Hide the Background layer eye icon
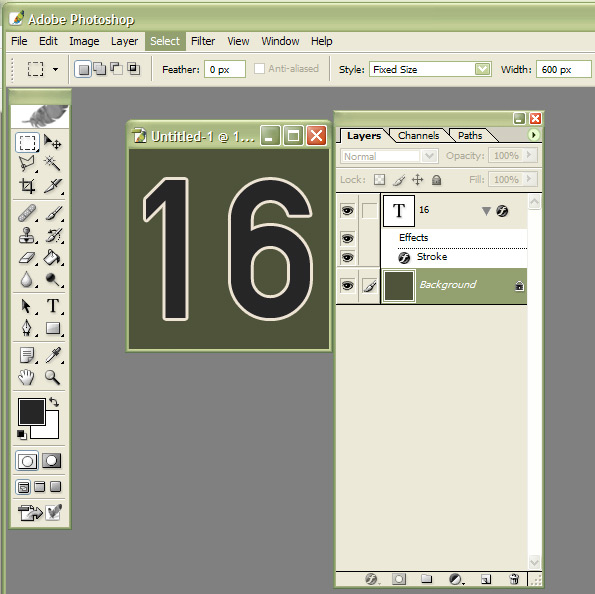This screenshot has height=594, width=595. pos(347,285)
